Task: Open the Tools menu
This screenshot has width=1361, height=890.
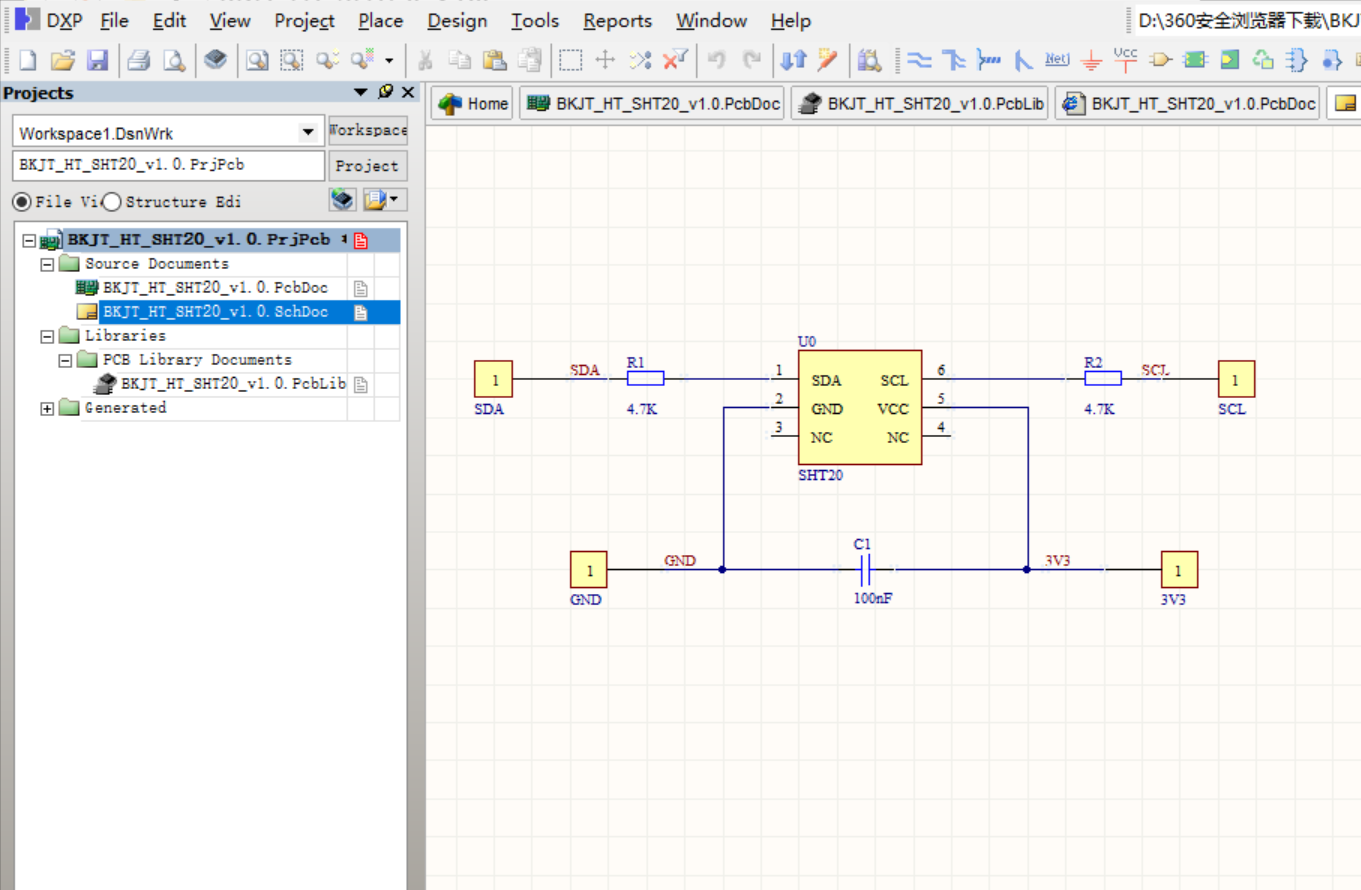Action: point(535,20)
